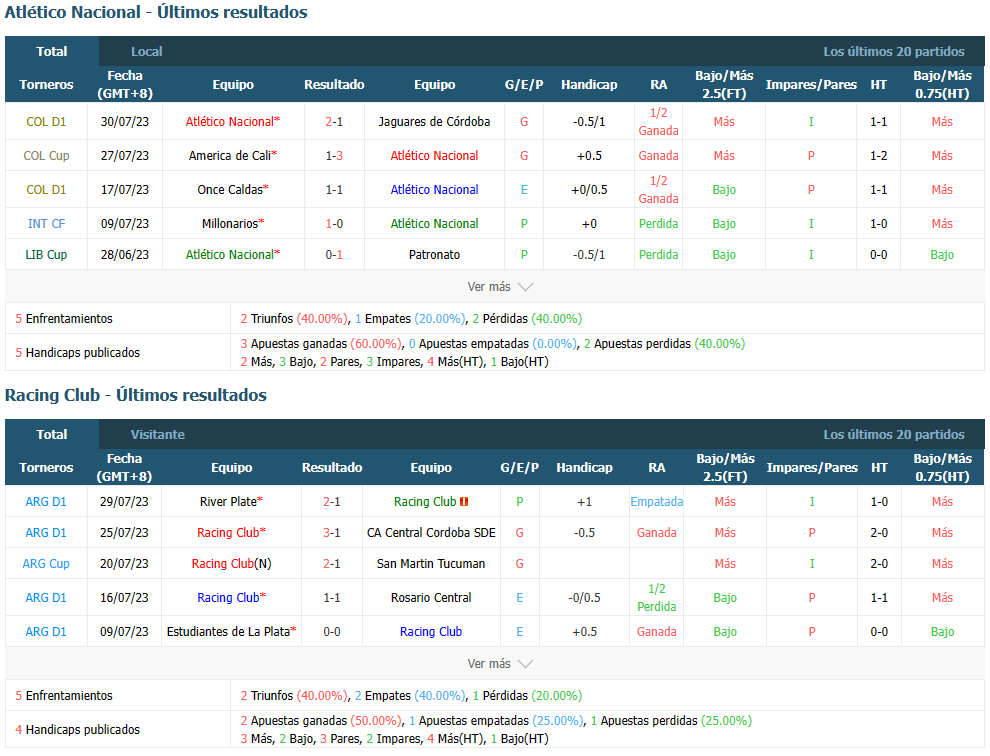Open ARG D1 tournament on 09/07/23 Estudiantes row
The image size is (990, 756).
click(x=45, y=632)
